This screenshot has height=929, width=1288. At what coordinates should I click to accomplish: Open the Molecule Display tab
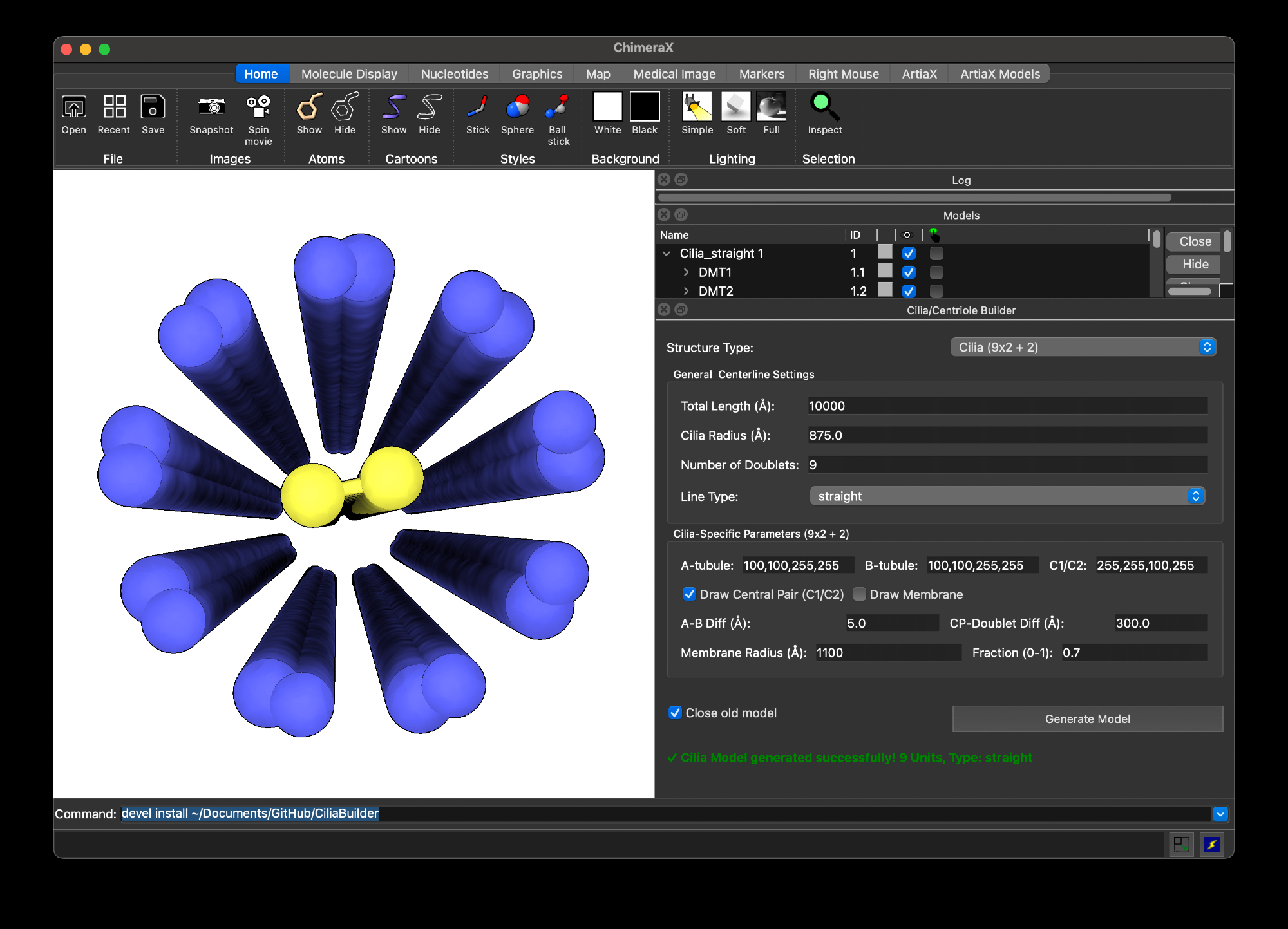(349, 74)
